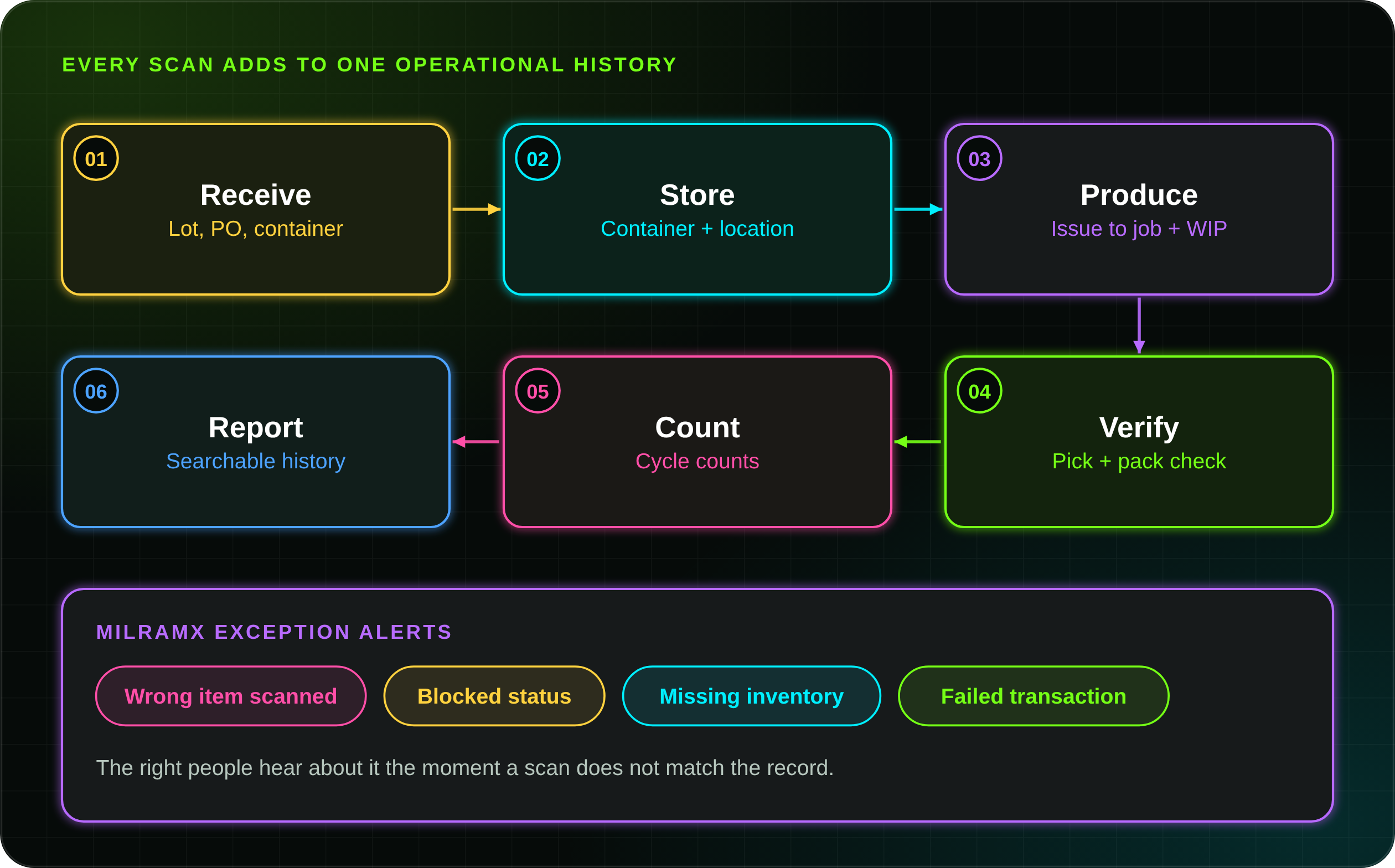Image resolution: width=1395 pixels, height=868 pixels.
Task: Click the 'Container + location' subtitle
Action: coord(697,229)
